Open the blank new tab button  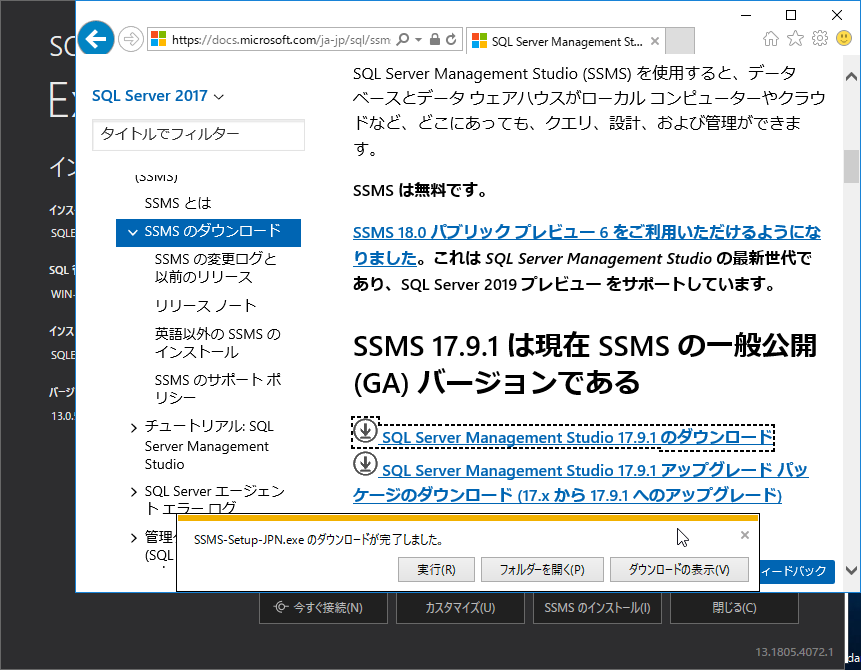pyautogui.click(x=680, y=42)
